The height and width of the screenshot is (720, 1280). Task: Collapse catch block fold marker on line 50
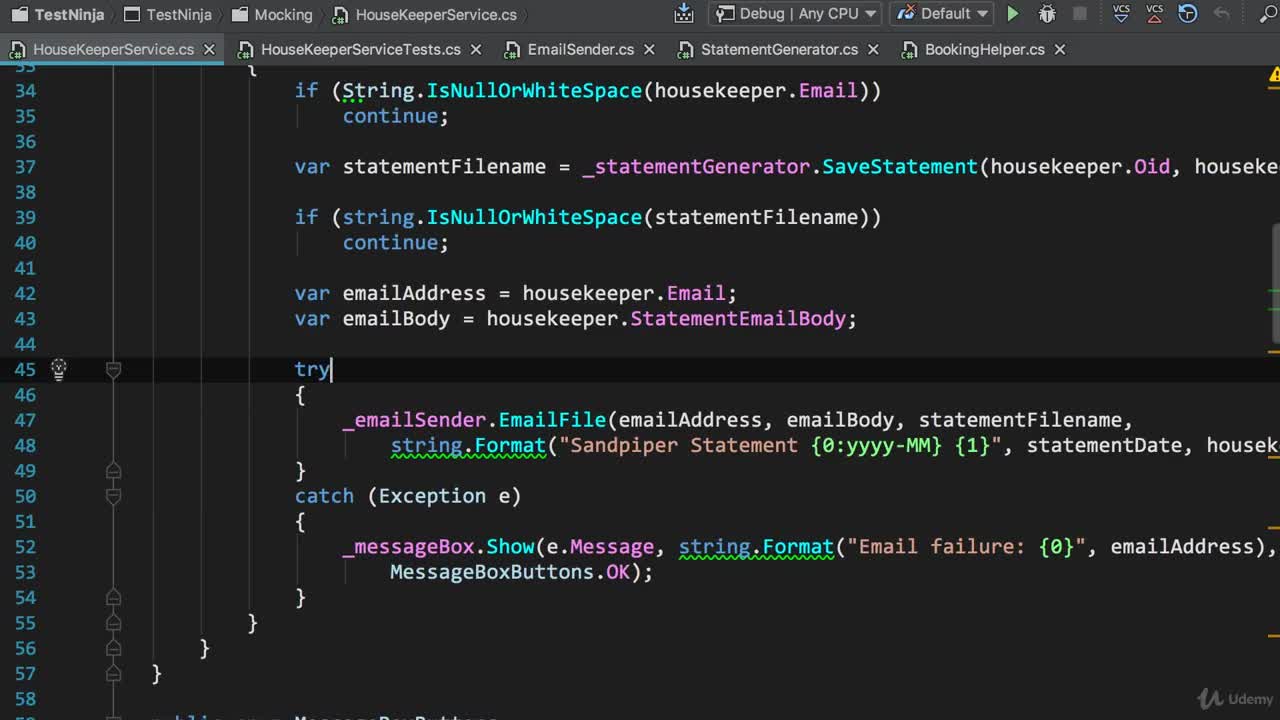point(113,496)
